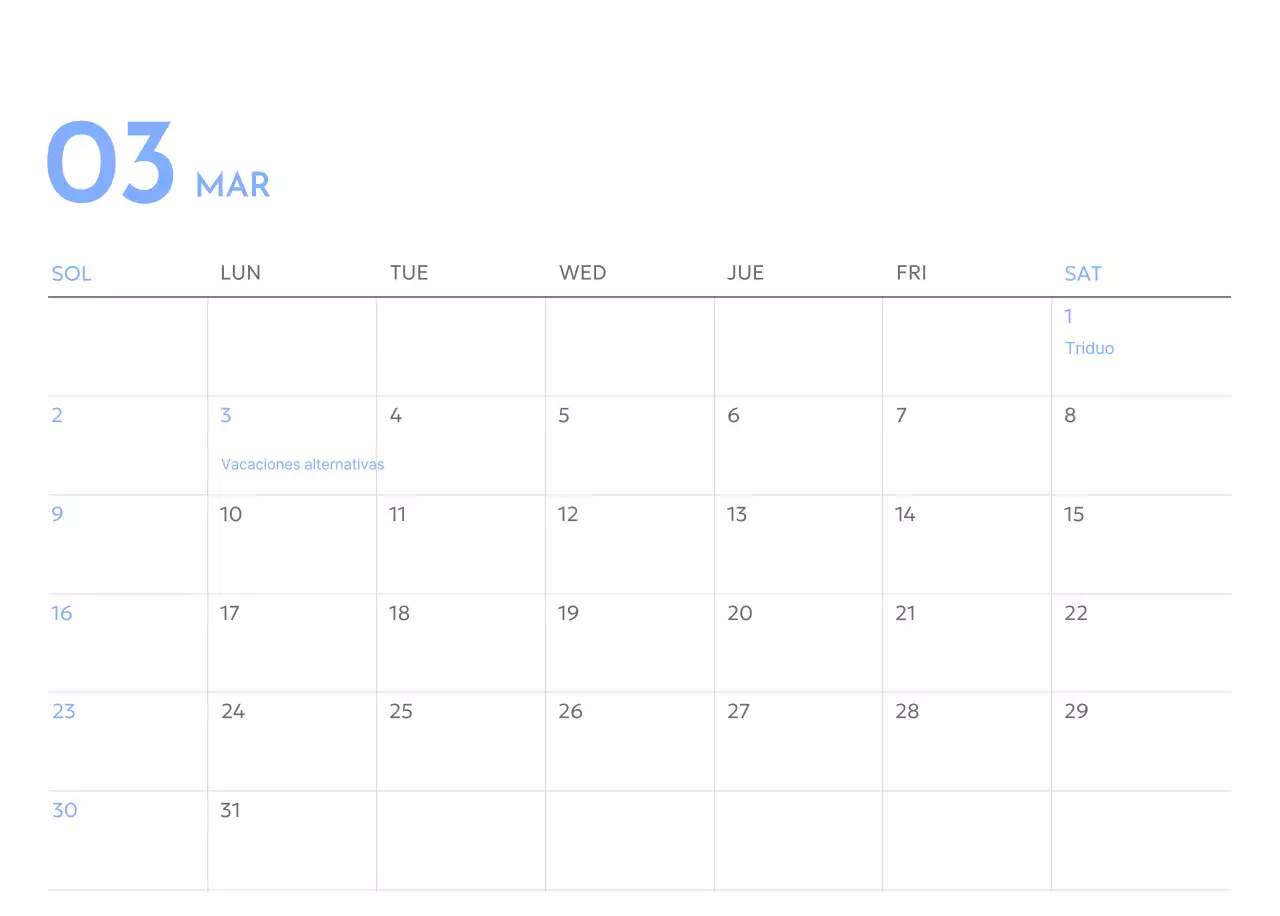Select the MAR month label

point(232,185)
